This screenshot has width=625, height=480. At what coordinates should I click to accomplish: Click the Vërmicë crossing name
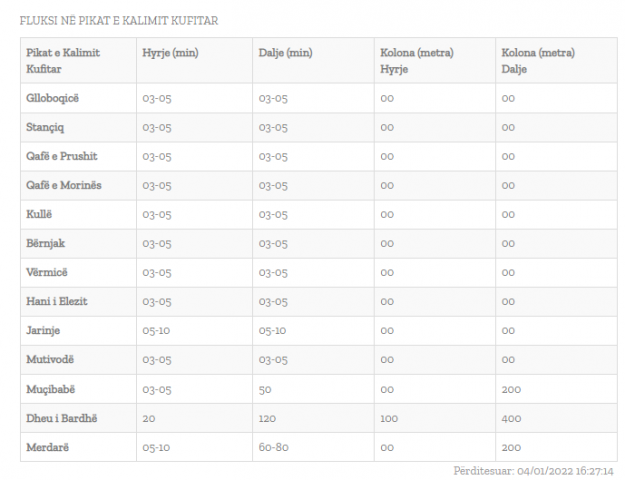[48, 272]
